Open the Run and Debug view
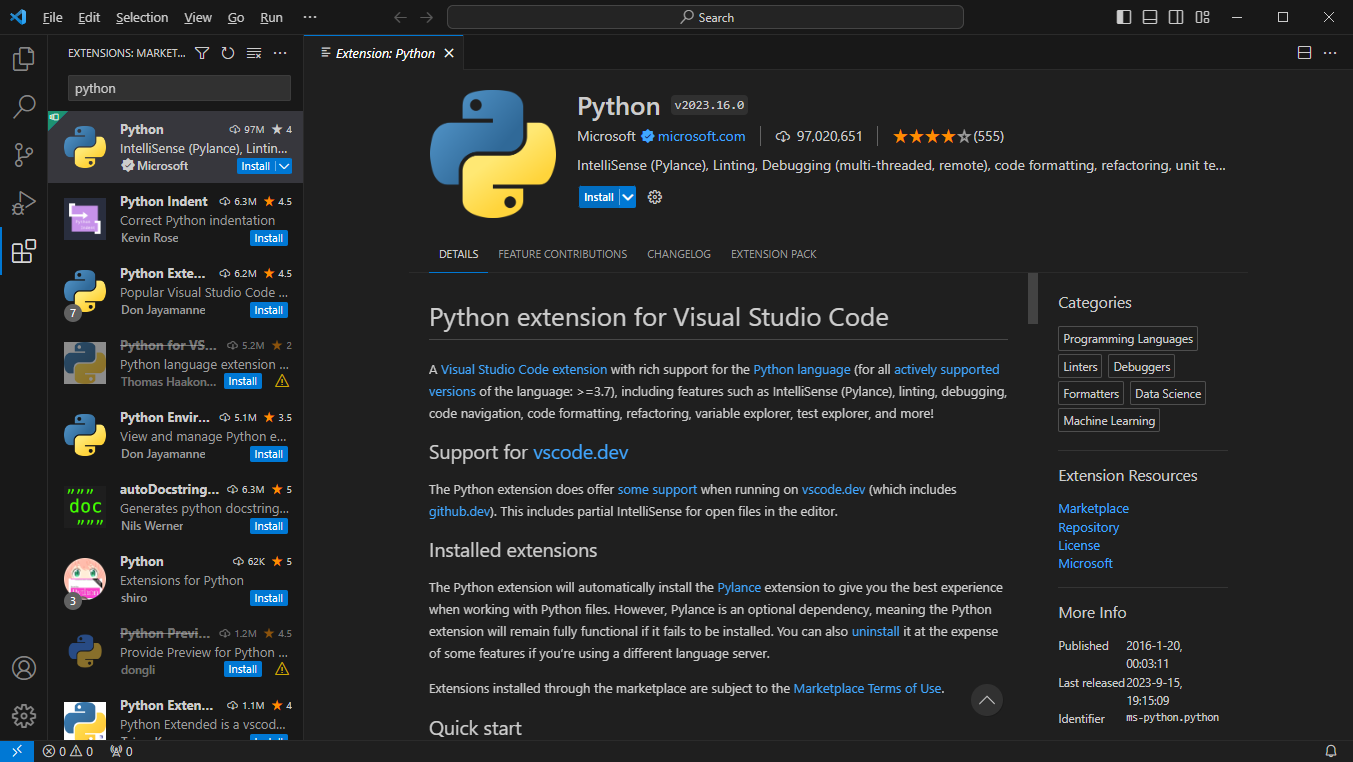 pyautogui.click(x=23, y=203)
